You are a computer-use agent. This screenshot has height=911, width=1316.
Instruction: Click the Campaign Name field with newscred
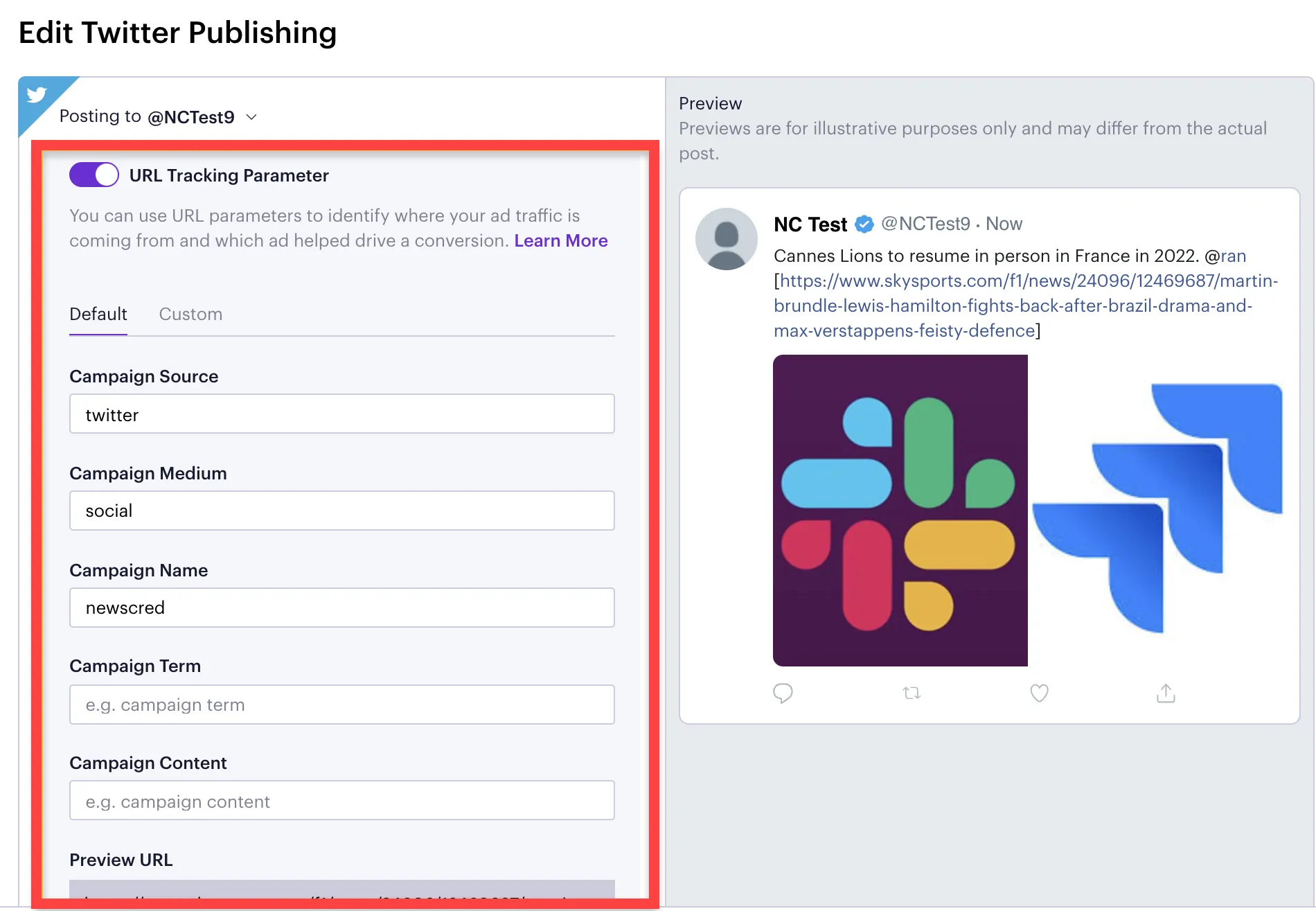coord(342,608)
